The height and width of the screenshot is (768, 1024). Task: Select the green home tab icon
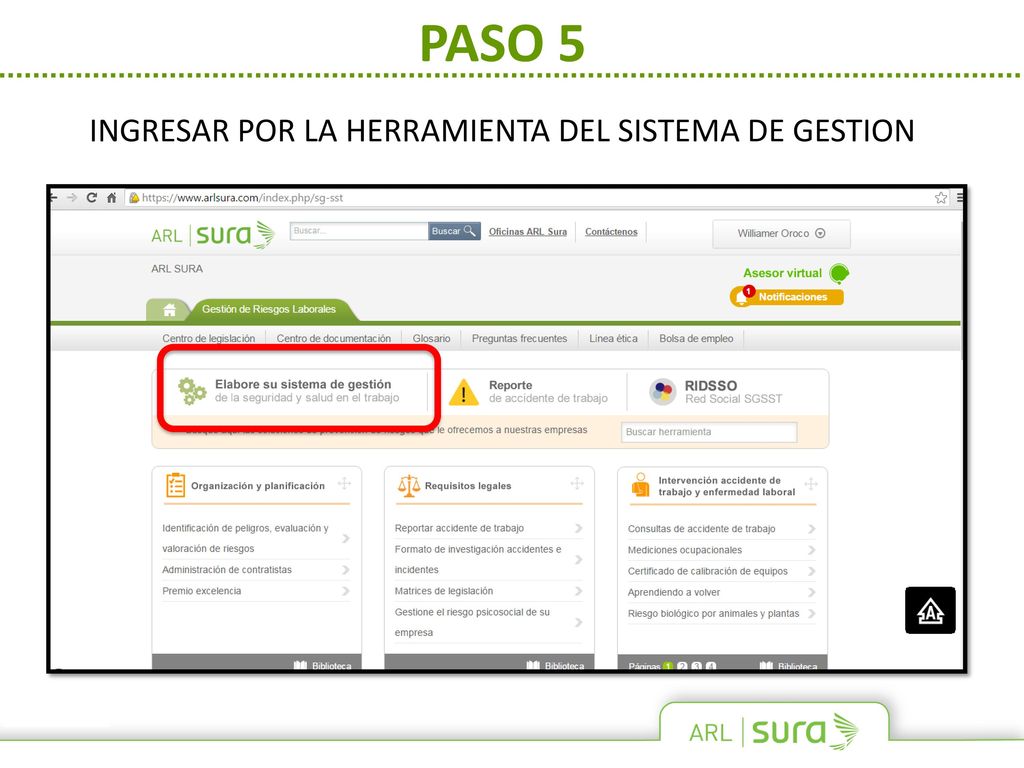[169, 310]
